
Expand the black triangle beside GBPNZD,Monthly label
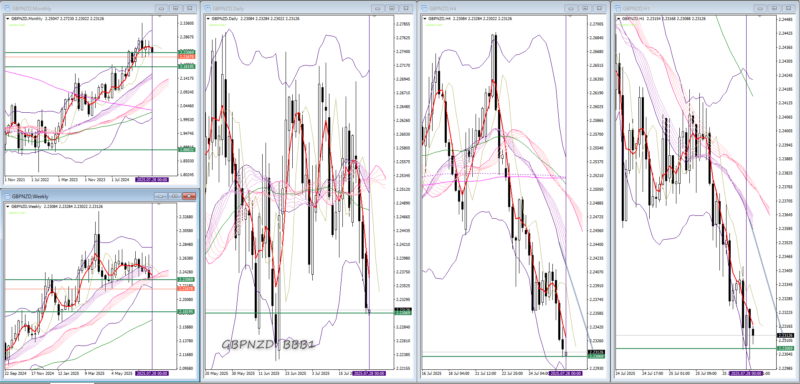[x=7, y=18]
